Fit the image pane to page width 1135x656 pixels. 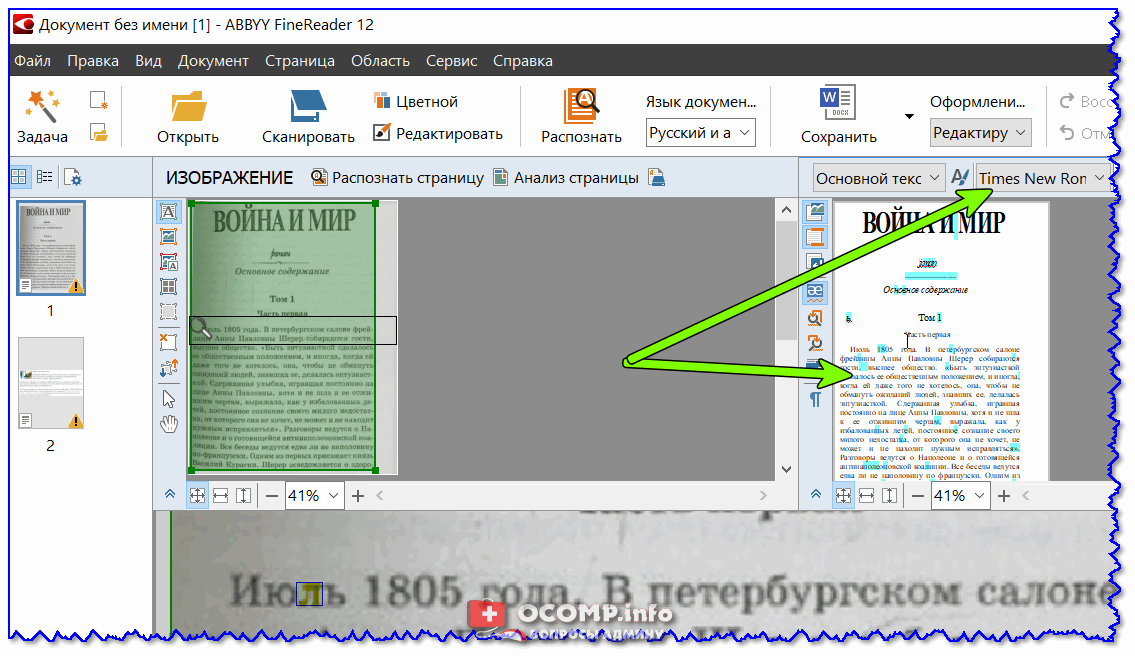click(221, 495)
